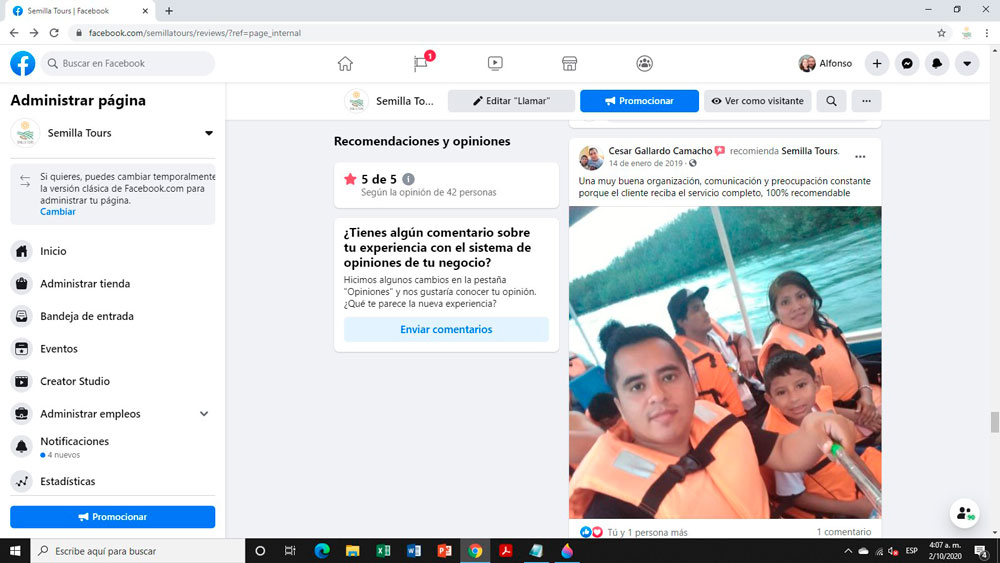Open Pages flag icon with notification
This screenshot has width=1000, height=563.
(x=421, y=63)
